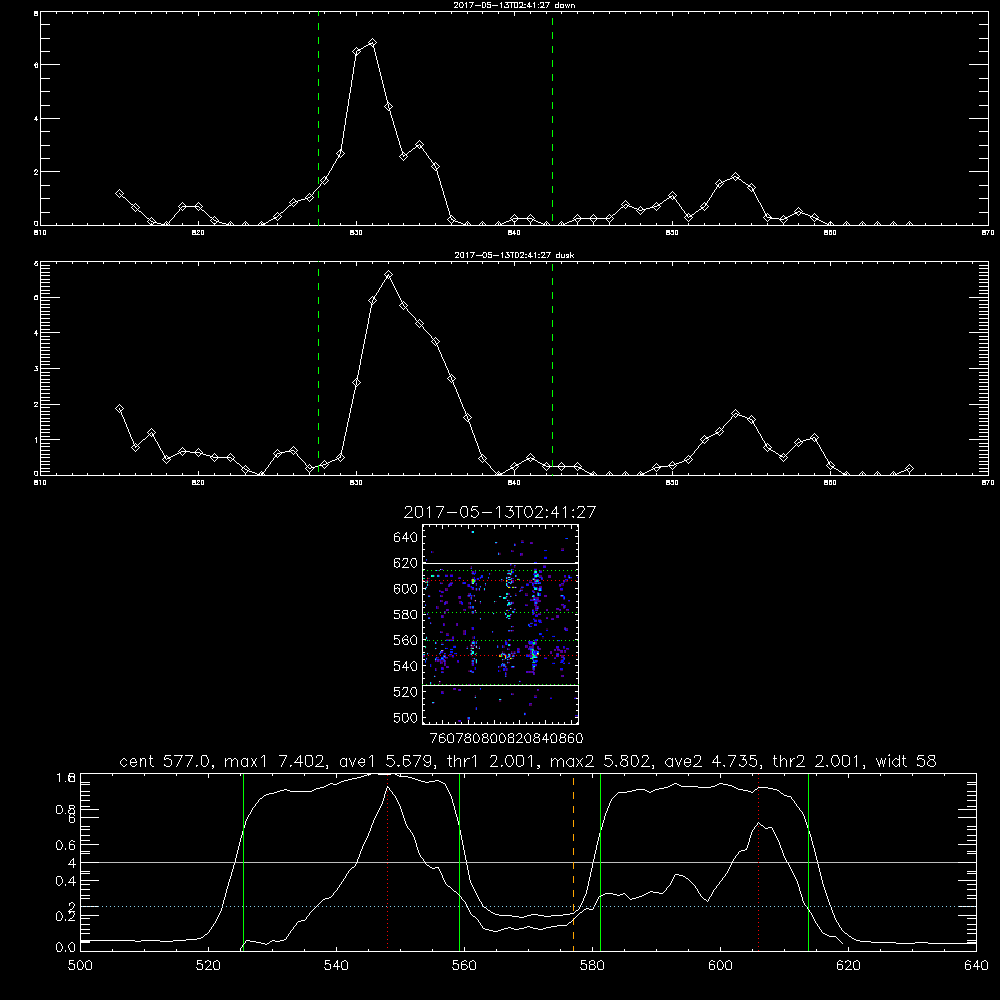Click the last diamond marker of the dusk curve near 865
The height and width of the screenshot is (1000, 1000).
tap(909, 469)
